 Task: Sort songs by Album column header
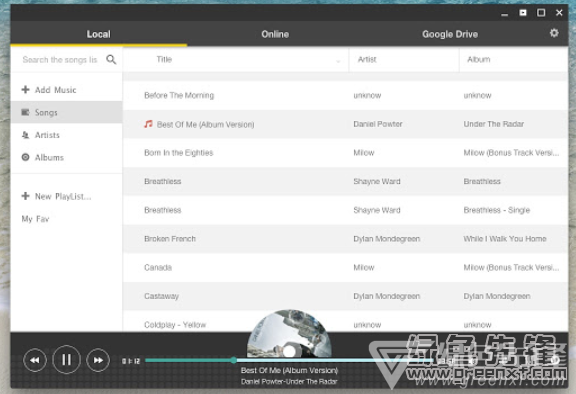(479, 59)
